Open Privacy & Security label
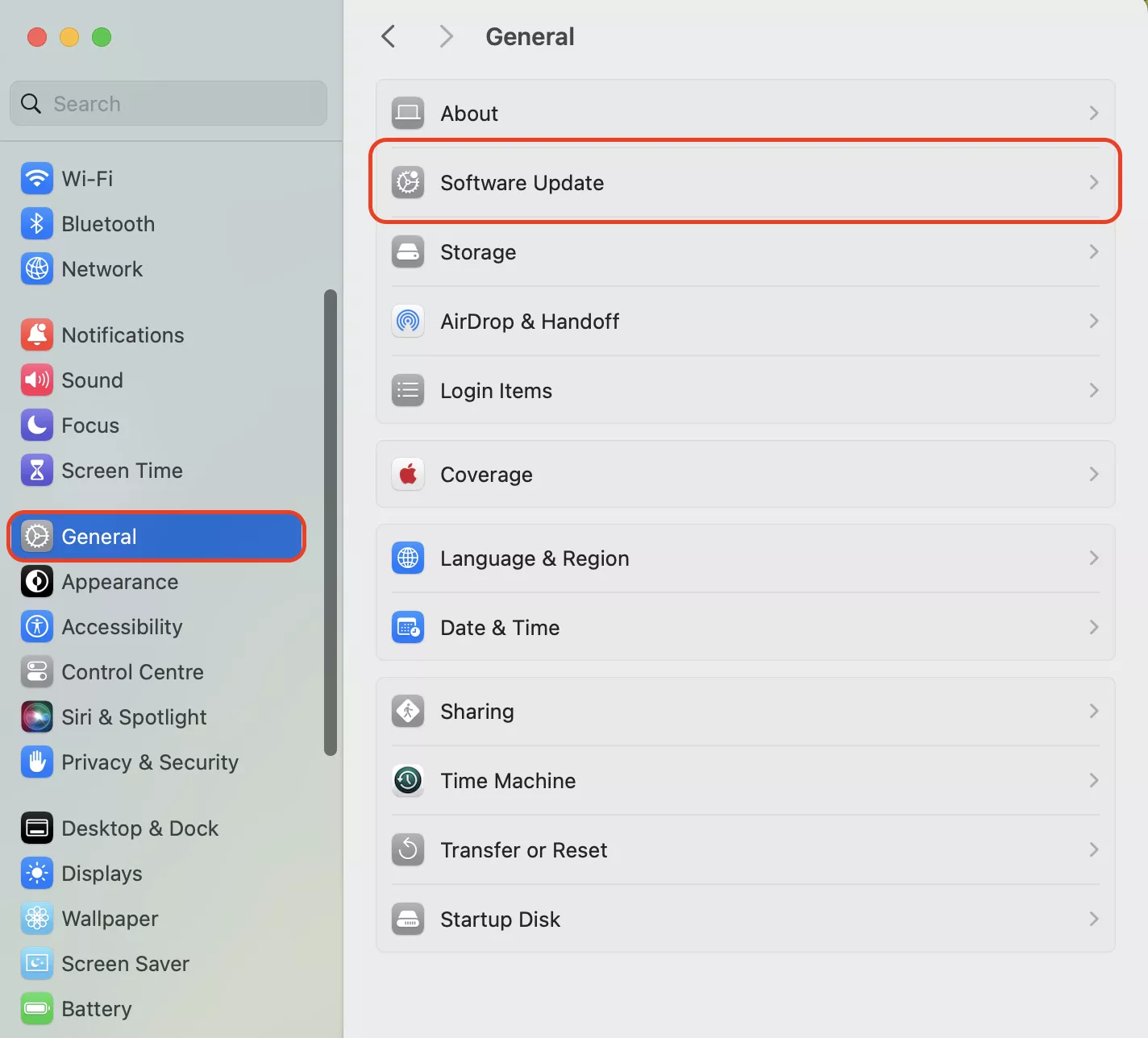This screenshot has width=1148, height=1038. [x=150, y=762]
